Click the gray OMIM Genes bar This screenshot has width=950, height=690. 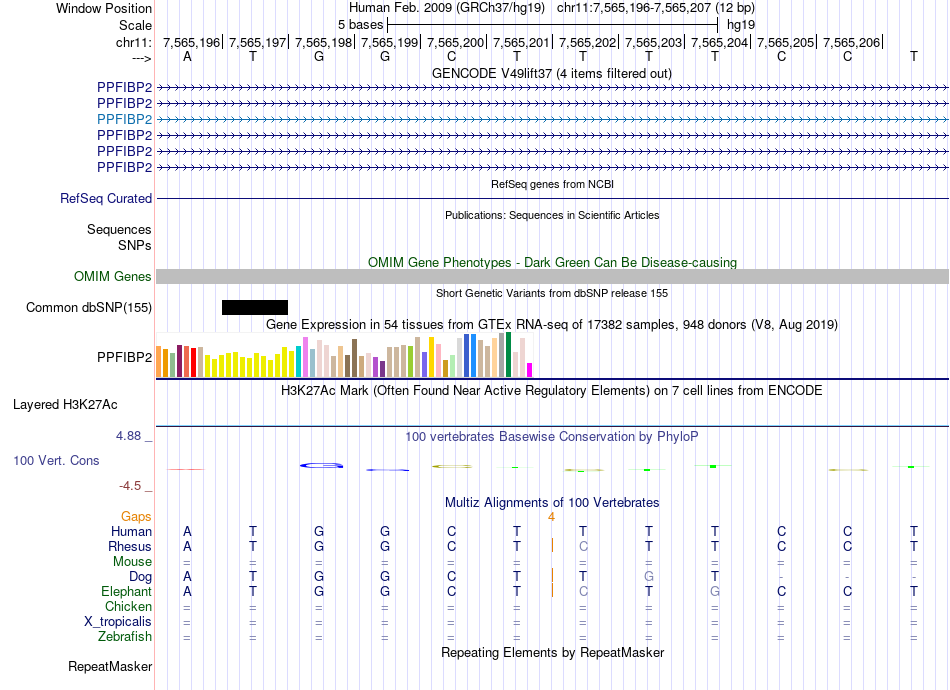552,276
